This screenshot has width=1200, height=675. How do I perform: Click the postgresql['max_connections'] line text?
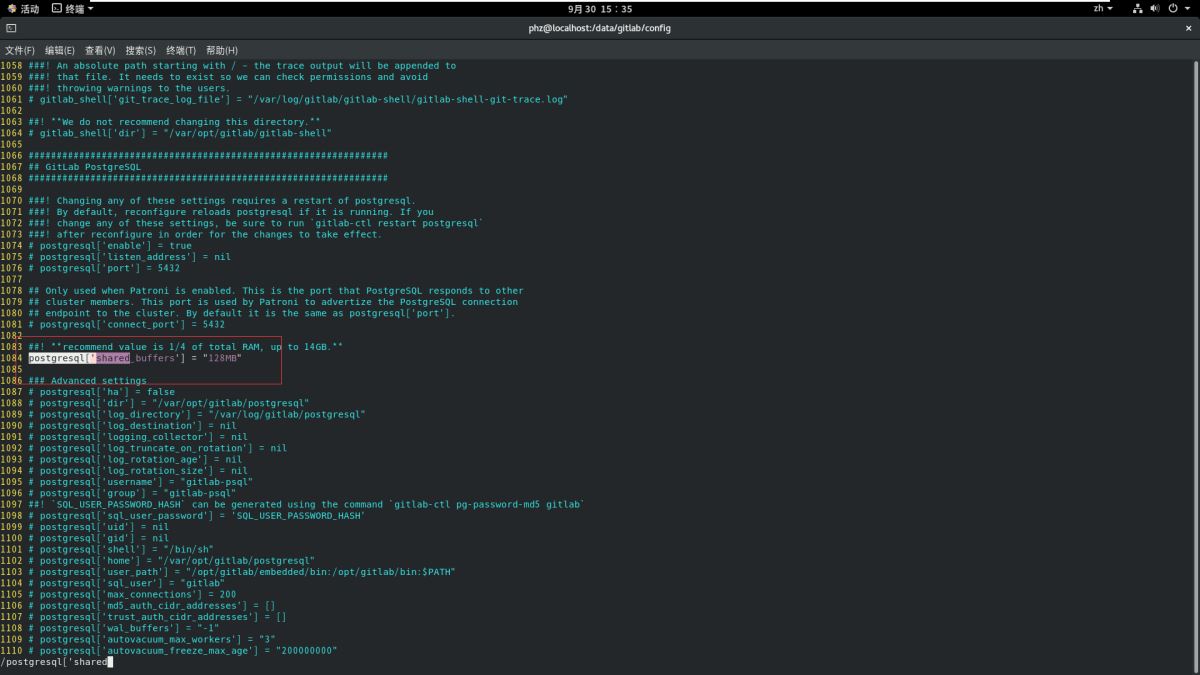(132, 594)
